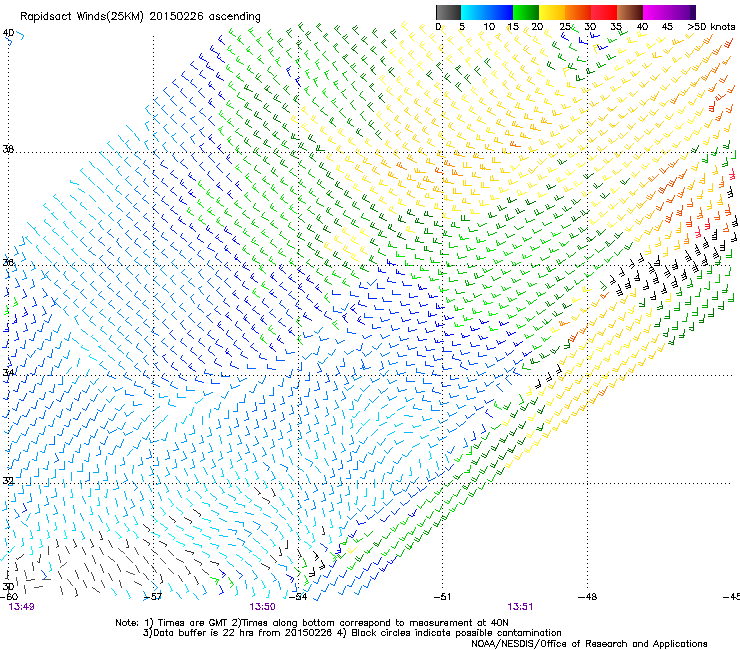740x650 pixels.
Task: Click the '-60' longitude label
Action: (x=9, y=597)
